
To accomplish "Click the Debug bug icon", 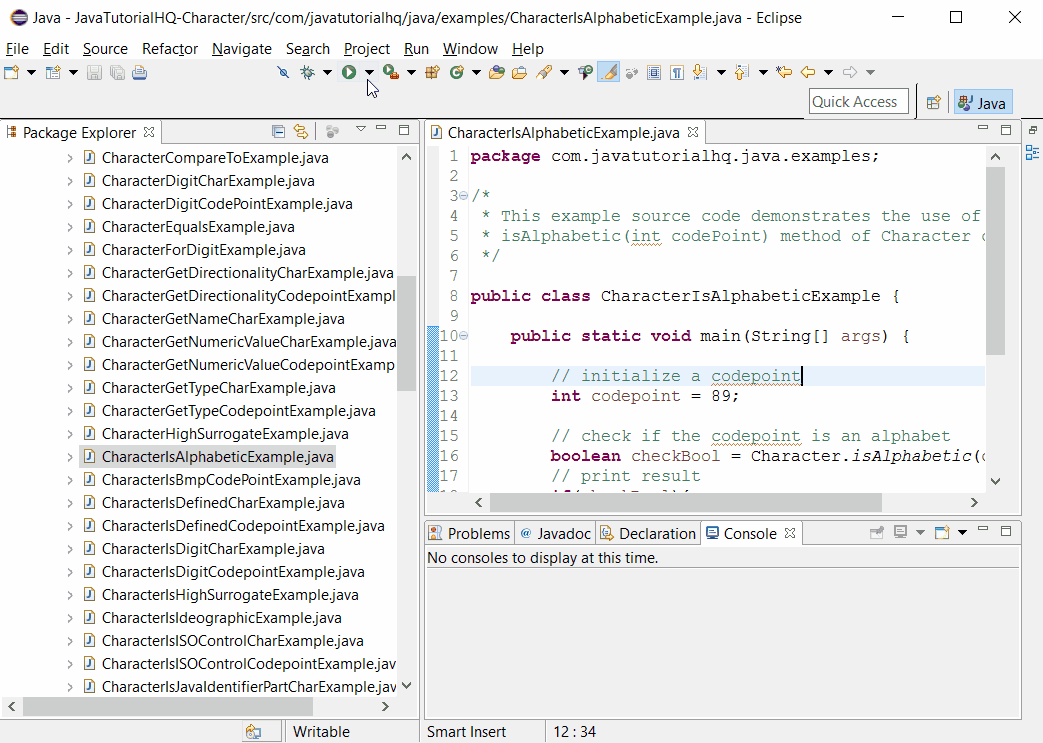I will pyautogui.click(x=307, y=73).
